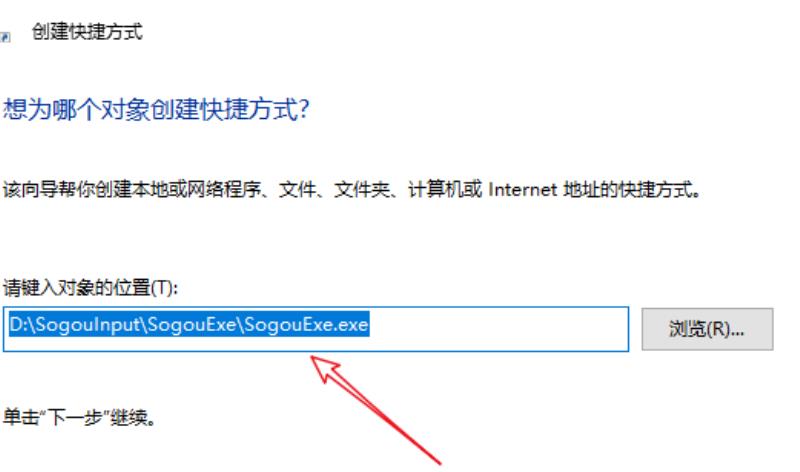Click the .exe file name ending the path
Image resolution: width=800 pixels, height=472 pixels.
[x=306, y=325]
